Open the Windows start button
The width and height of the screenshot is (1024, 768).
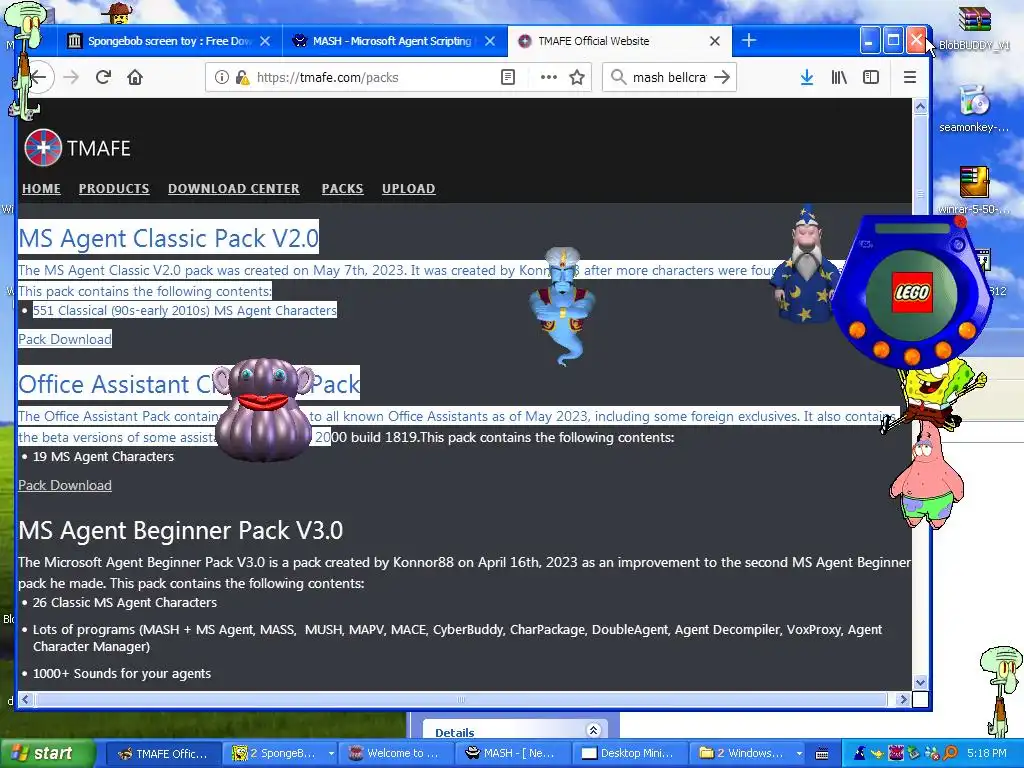pyautogui.click(x=46, y=753)
